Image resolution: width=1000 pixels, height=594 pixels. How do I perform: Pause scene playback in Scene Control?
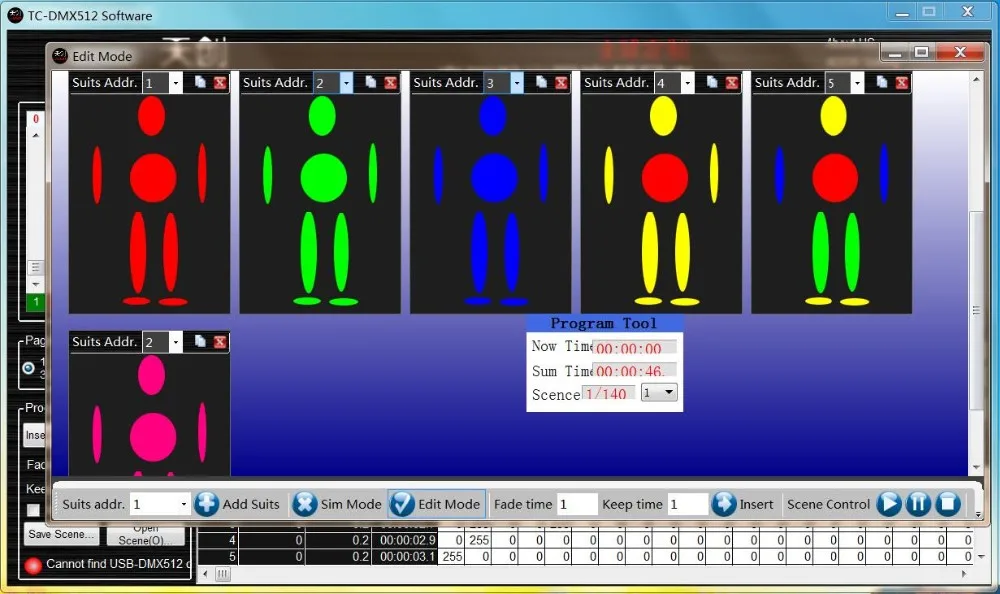click(x=918, y=504)
